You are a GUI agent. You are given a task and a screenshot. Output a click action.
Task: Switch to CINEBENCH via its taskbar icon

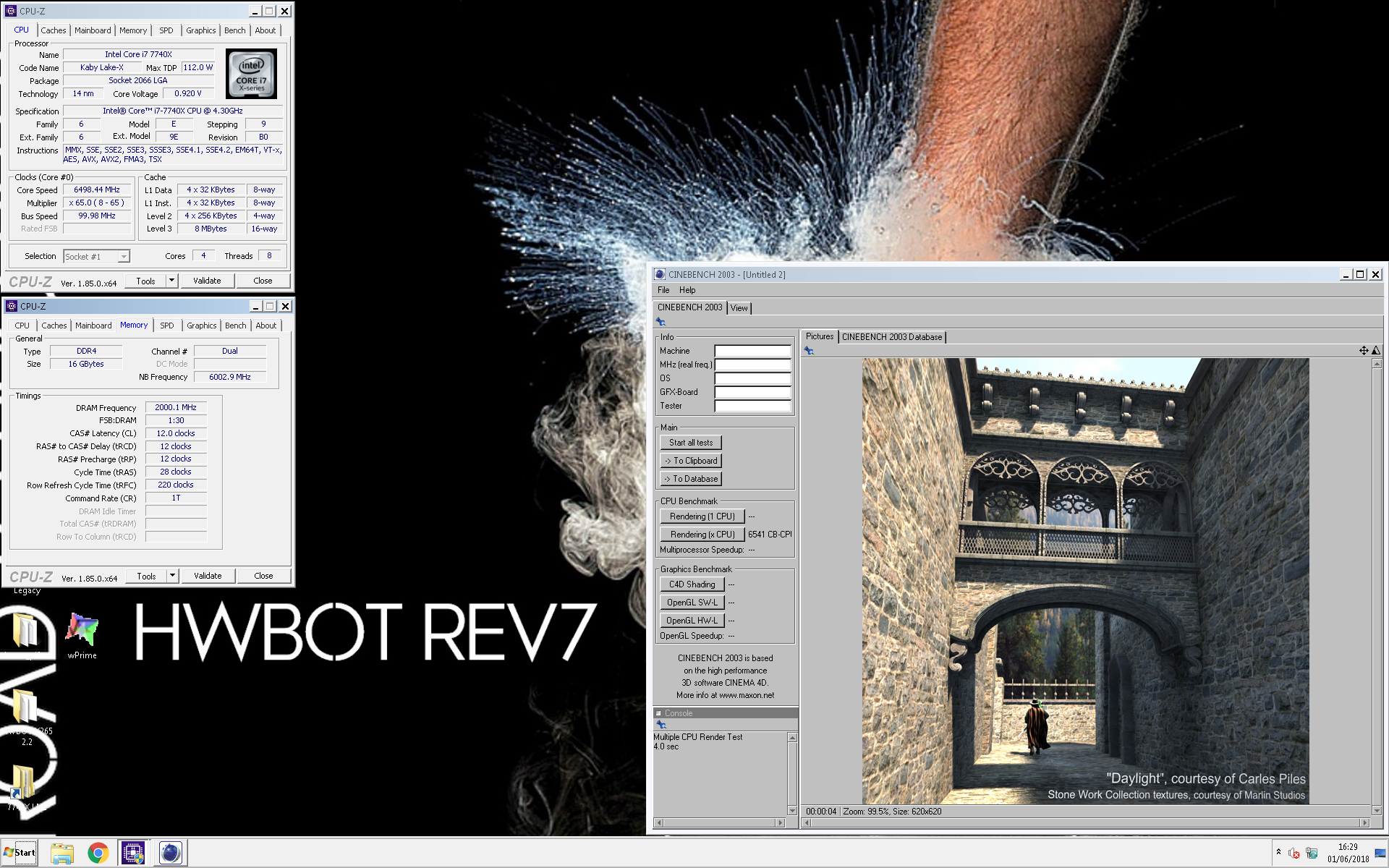coord(170,854)
